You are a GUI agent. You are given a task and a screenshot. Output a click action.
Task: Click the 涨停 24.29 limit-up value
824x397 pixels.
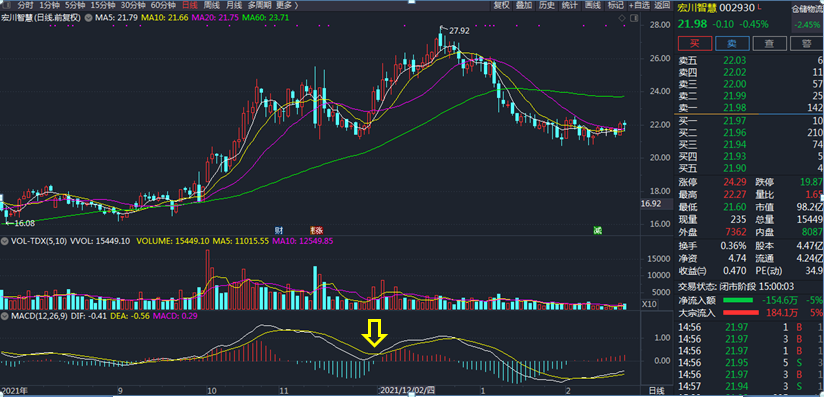pos(735,182)
